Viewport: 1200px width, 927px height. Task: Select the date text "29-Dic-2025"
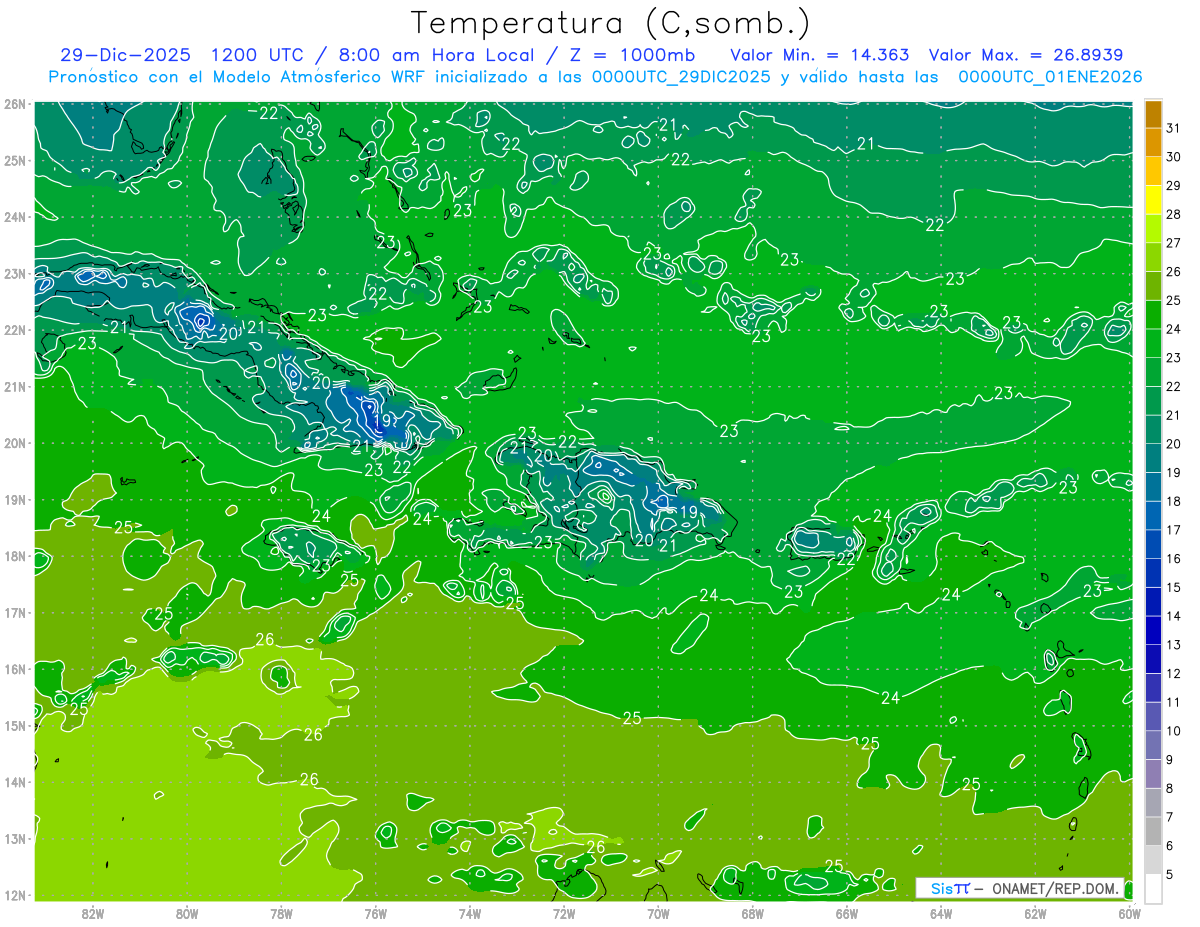click(124, 55)
